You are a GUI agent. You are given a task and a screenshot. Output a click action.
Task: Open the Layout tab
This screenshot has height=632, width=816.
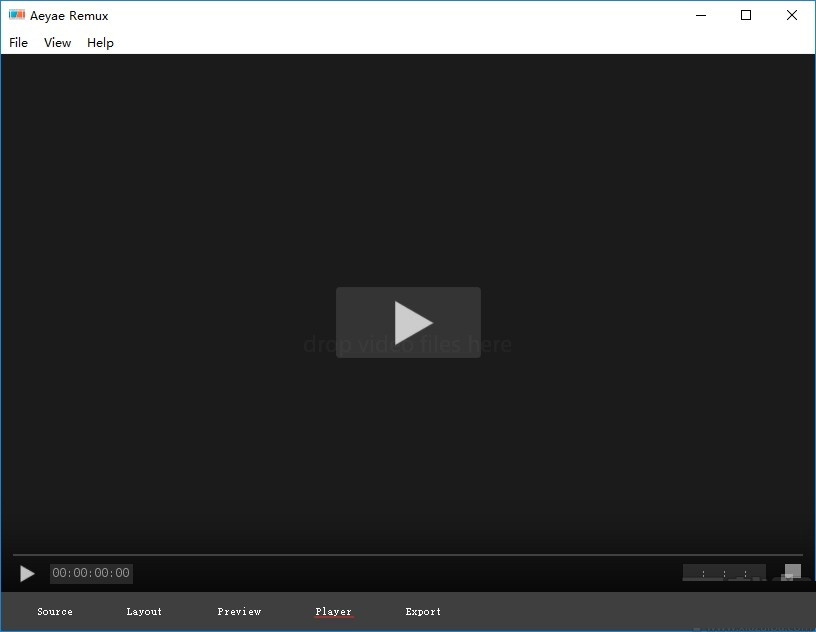(x=144, y=611)
